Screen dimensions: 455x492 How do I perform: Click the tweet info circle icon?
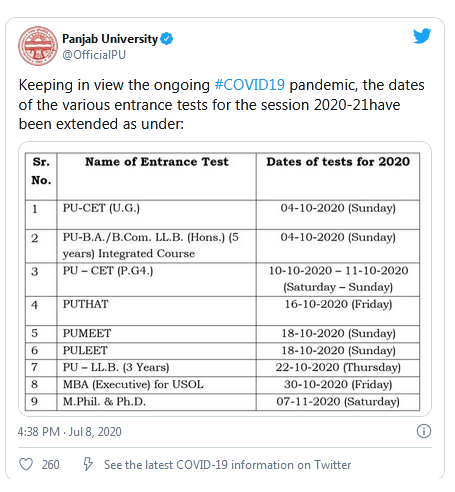[x=424, y=431]
